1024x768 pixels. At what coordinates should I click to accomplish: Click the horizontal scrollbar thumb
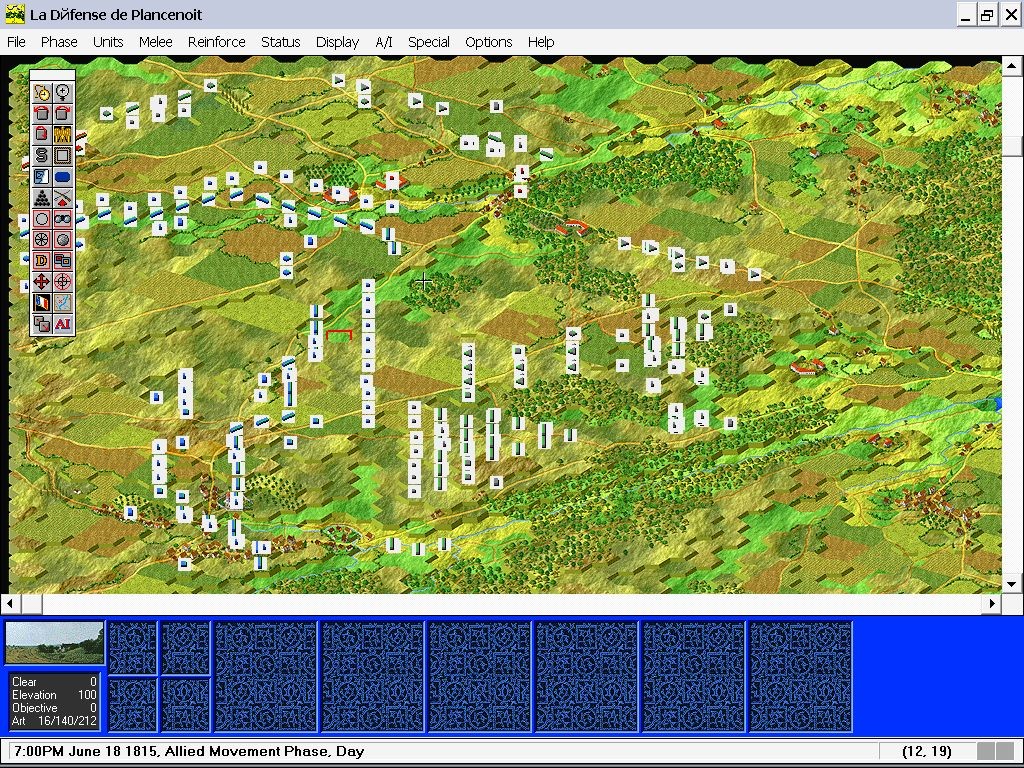pyautogui.click(x=31, y=603)
